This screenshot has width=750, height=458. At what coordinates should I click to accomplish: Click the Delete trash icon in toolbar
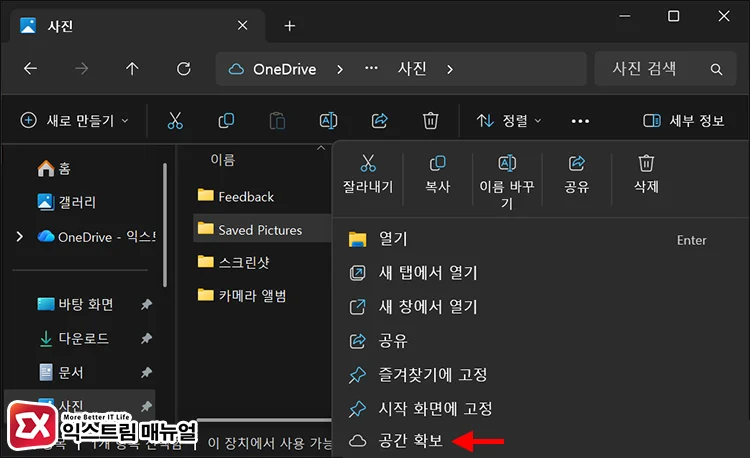(x=430, y=120)
